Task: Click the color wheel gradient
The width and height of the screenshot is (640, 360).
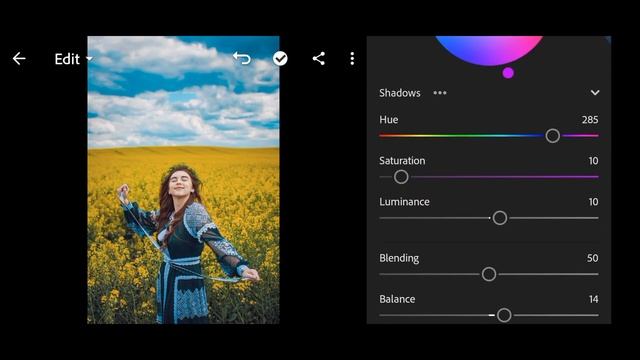Action: pyautogui.click(x=489, y=50)
